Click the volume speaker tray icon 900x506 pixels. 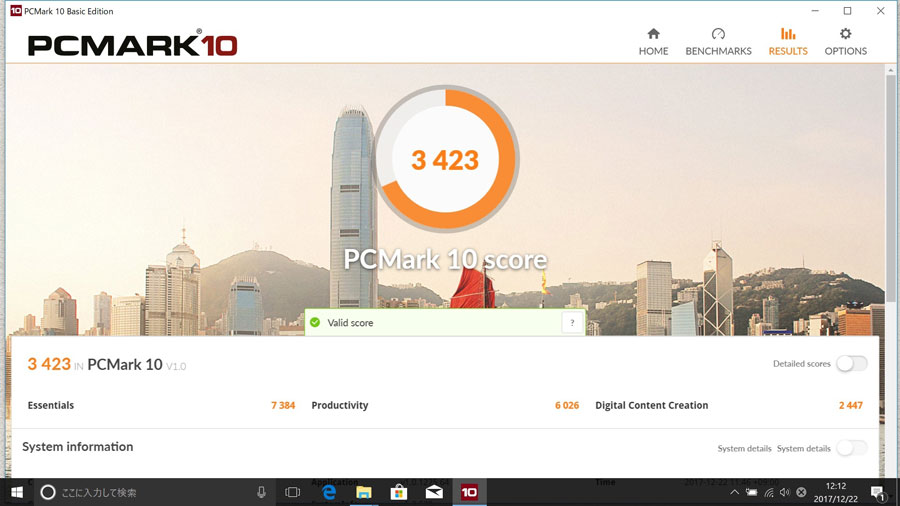tap(785, 492)
